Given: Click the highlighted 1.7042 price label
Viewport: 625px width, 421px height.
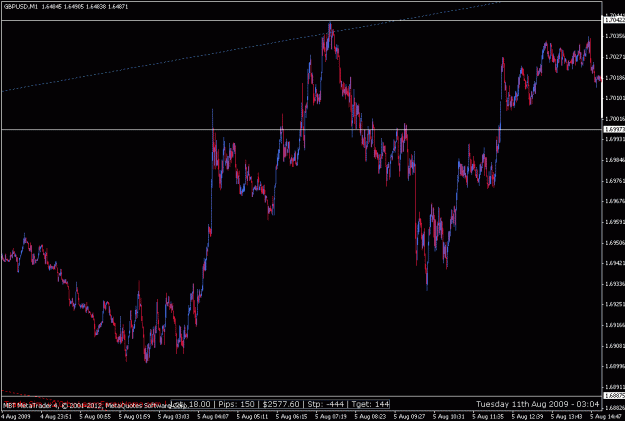Looking at the screenshot, I should [x=614, y=20].
